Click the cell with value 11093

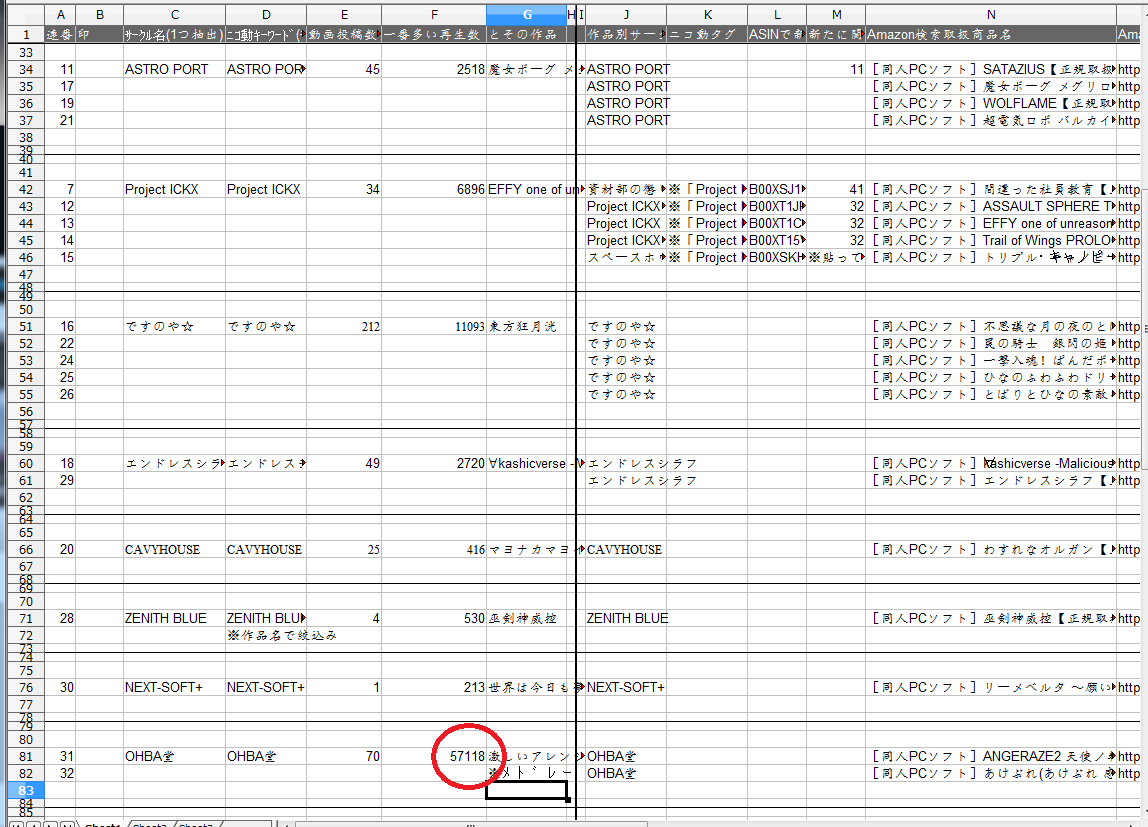pyautogui.click(x=434, y=326)
